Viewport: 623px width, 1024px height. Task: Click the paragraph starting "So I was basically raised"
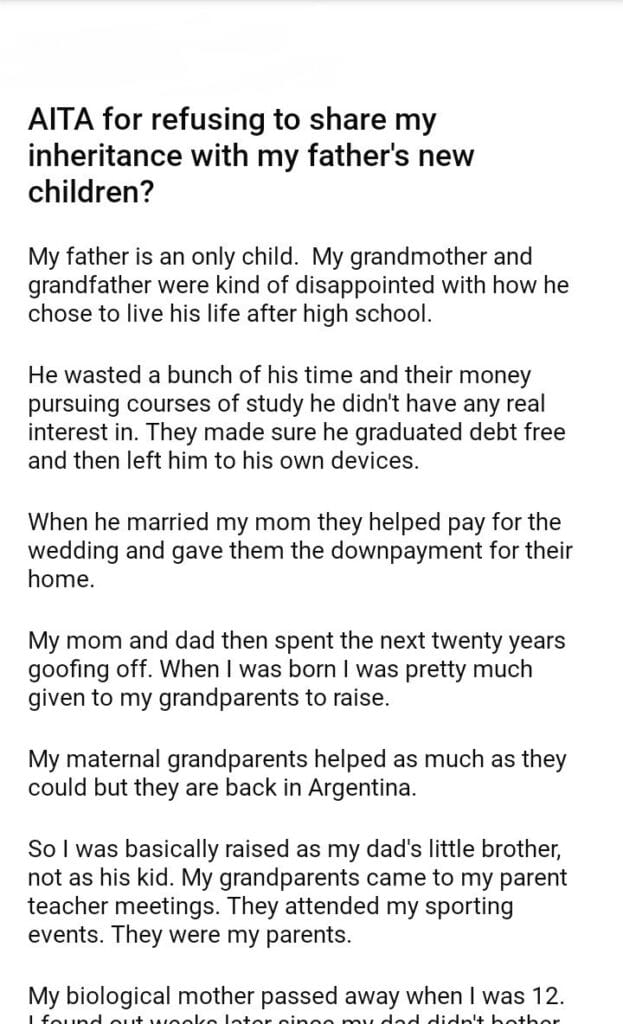[297, 894]
